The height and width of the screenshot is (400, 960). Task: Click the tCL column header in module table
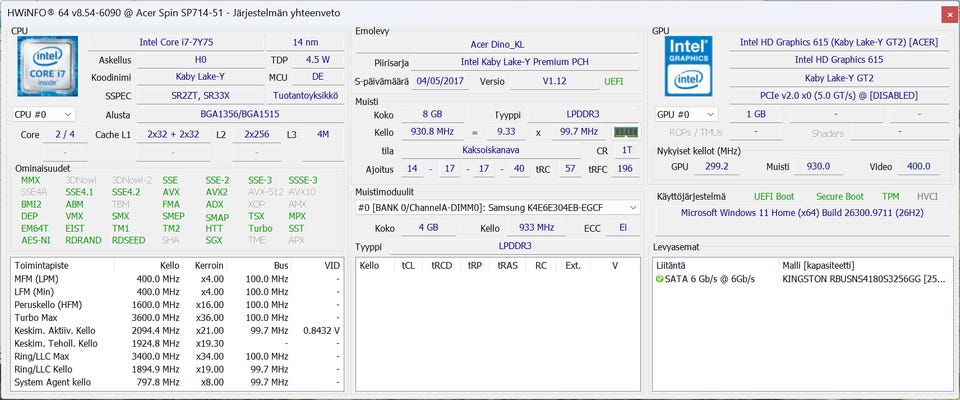click(408, 265)
